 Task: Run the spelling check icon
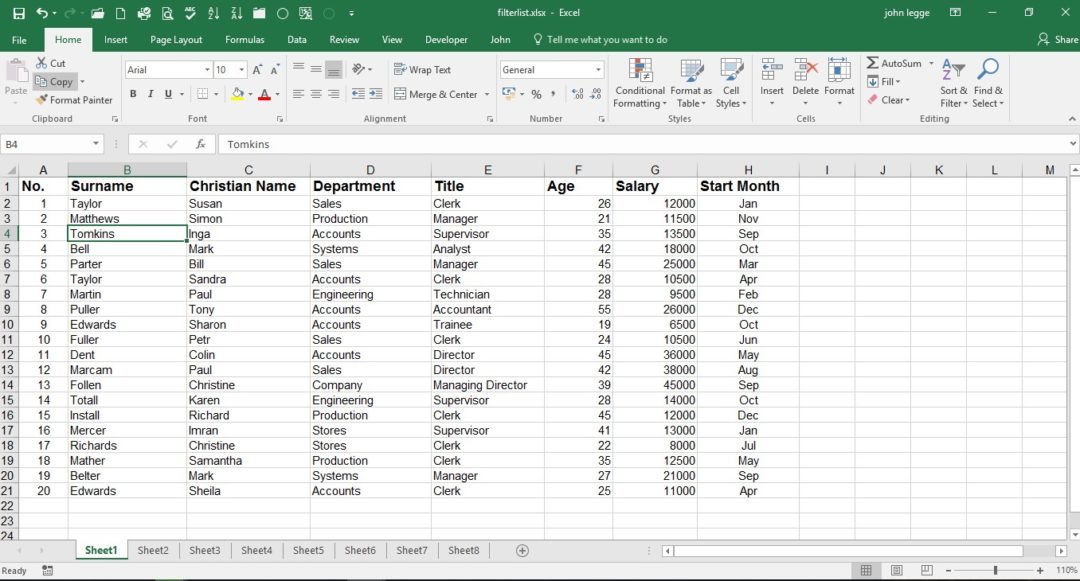click(190, 13)
